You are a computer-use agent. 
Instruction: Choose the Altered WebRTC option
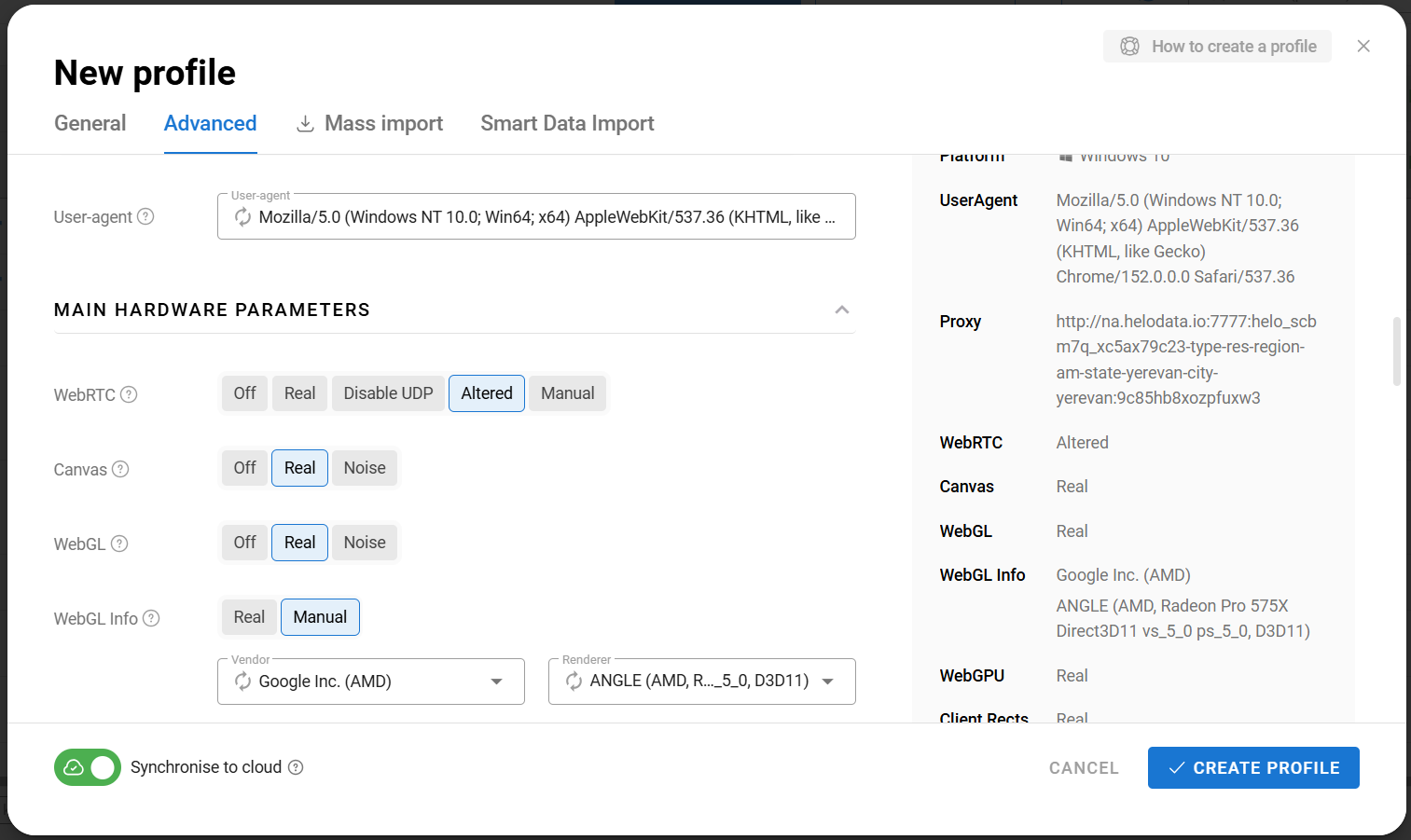pyautogui.click(x=487, y=393)
